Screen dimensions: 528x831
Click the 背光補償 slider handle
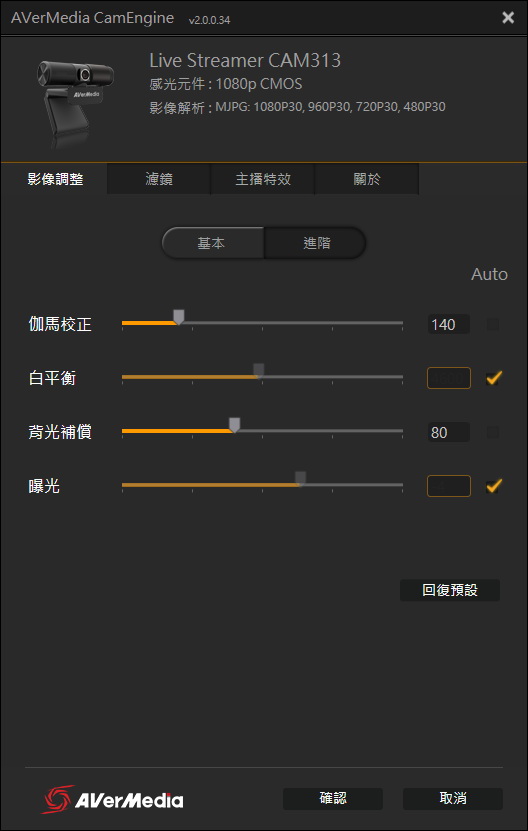click(234, 425)
